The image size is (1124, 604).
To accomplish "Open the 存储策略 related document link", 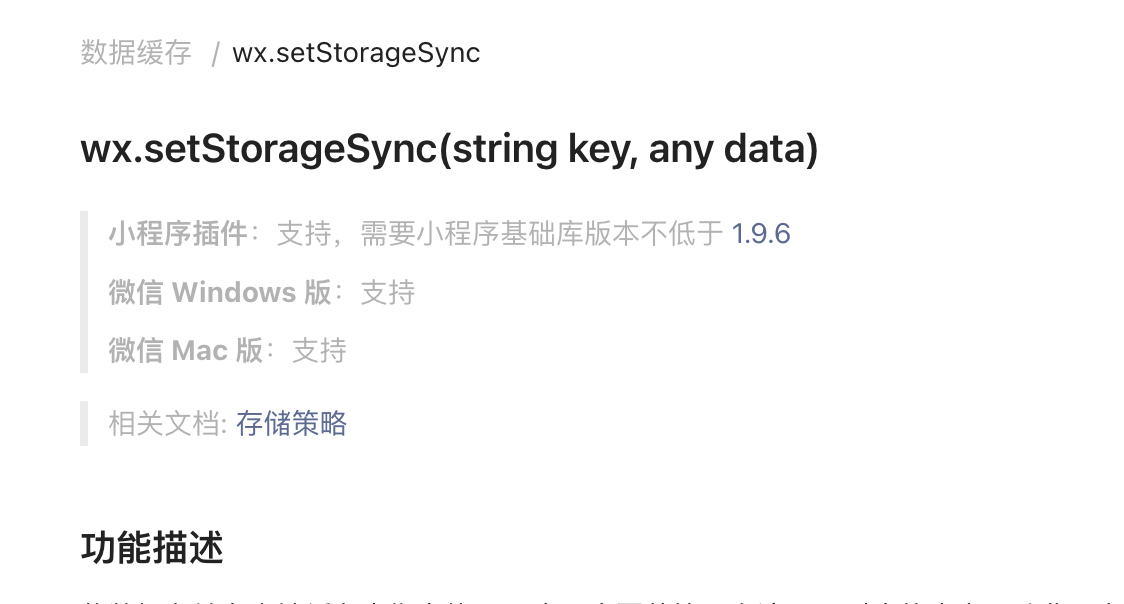I will 291,424.
